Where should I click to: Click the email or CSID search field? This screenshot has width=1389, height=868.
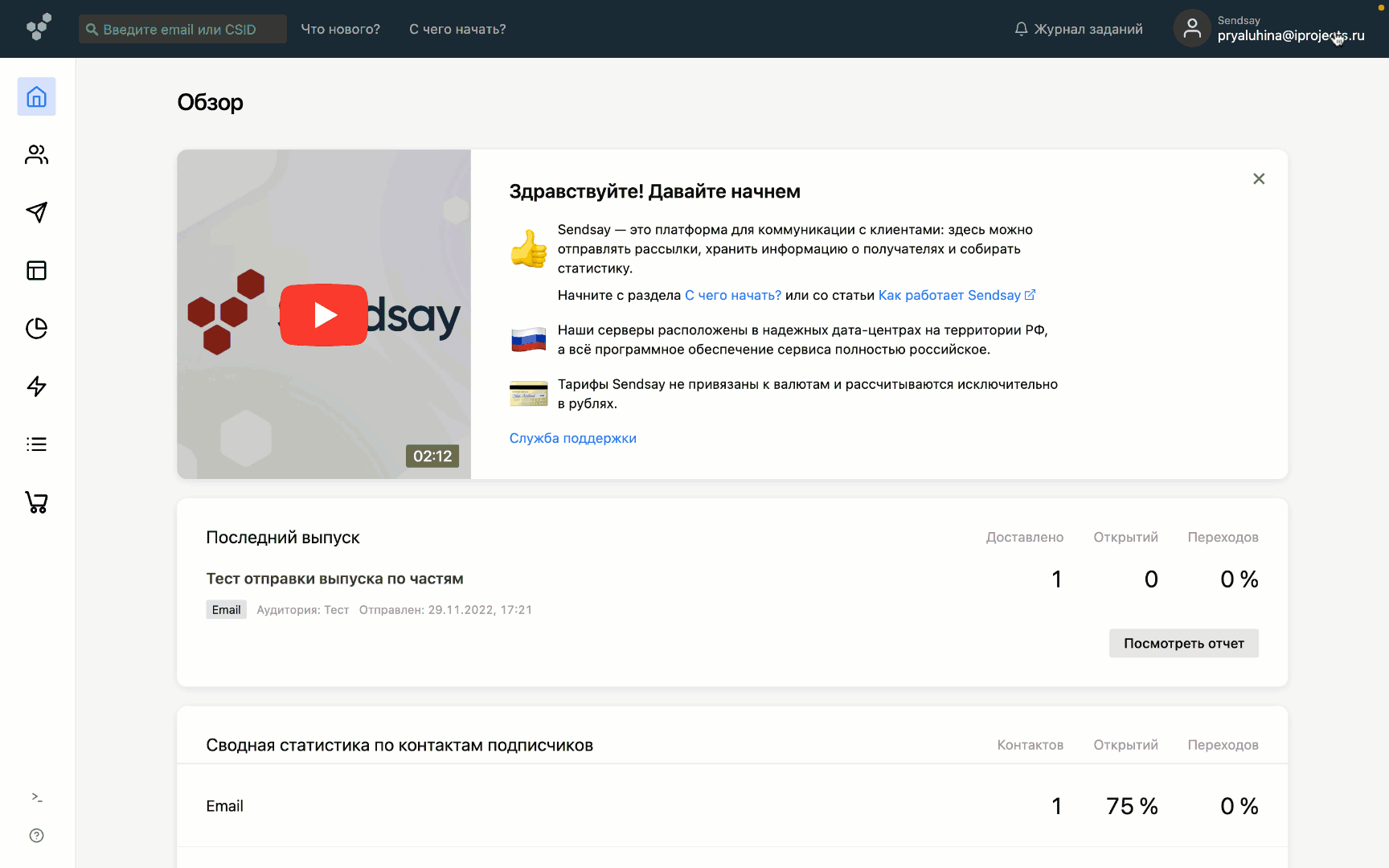182,28
